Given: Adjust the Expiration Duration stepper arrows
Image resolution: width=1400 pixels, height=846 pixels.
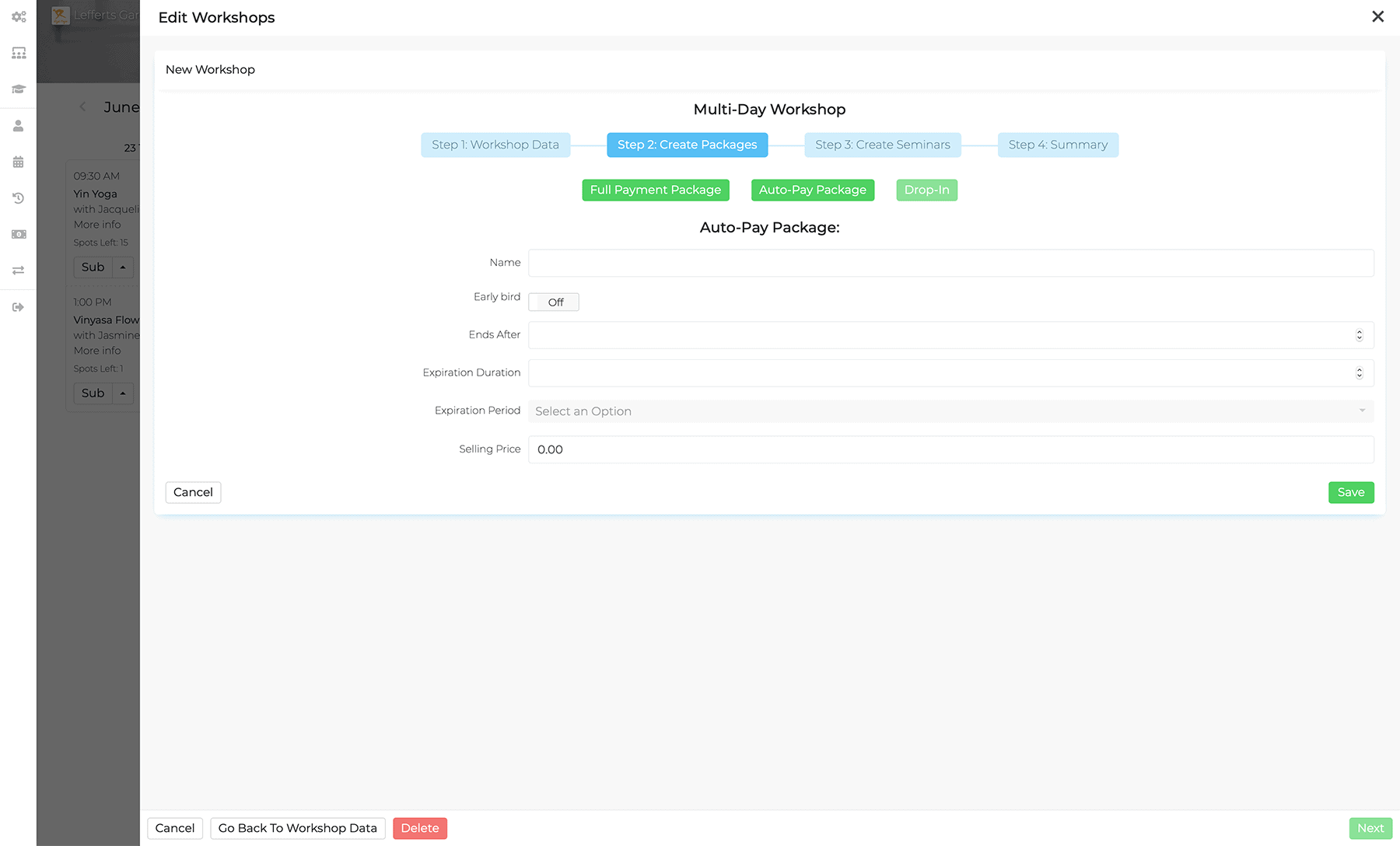Looking at the screenshot, I should pos(1359,373).
